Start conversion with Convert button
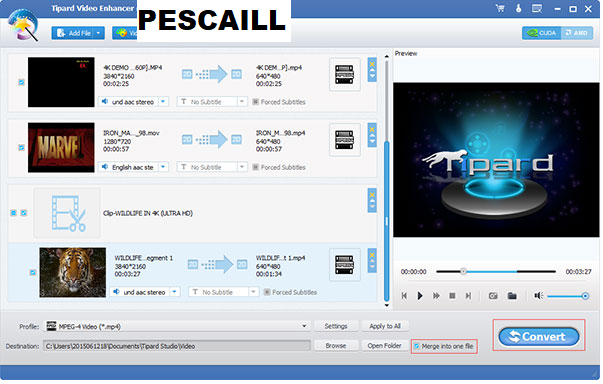The height and width of the screenshot is (384, 603). click(x=539, y=336)
